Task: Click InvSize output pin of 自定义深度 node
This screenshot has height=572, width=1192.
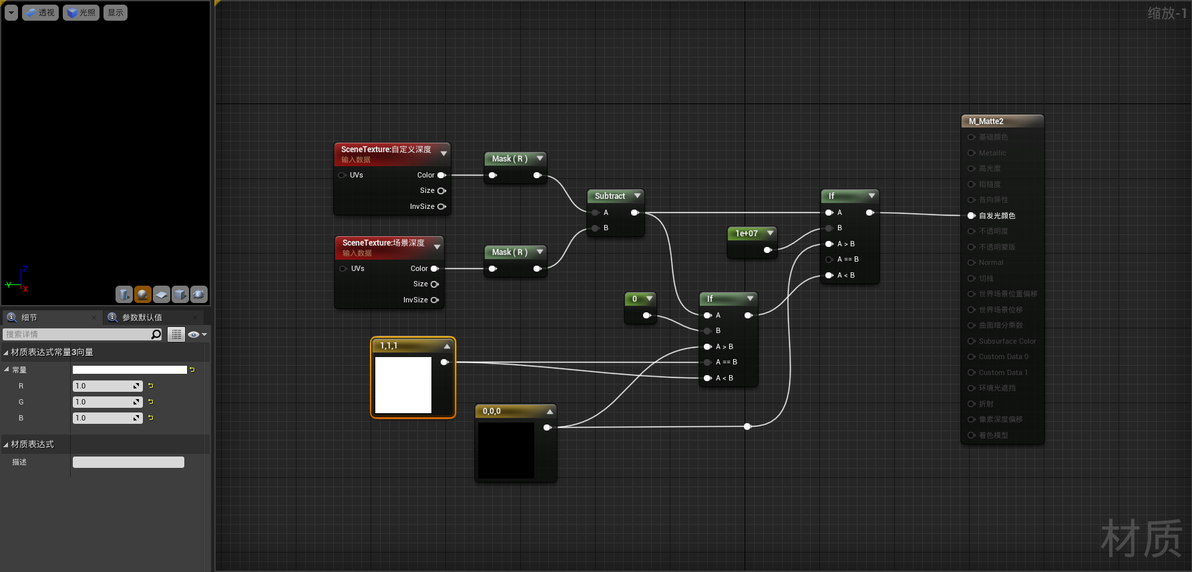Action: click(x=442, y=206)
